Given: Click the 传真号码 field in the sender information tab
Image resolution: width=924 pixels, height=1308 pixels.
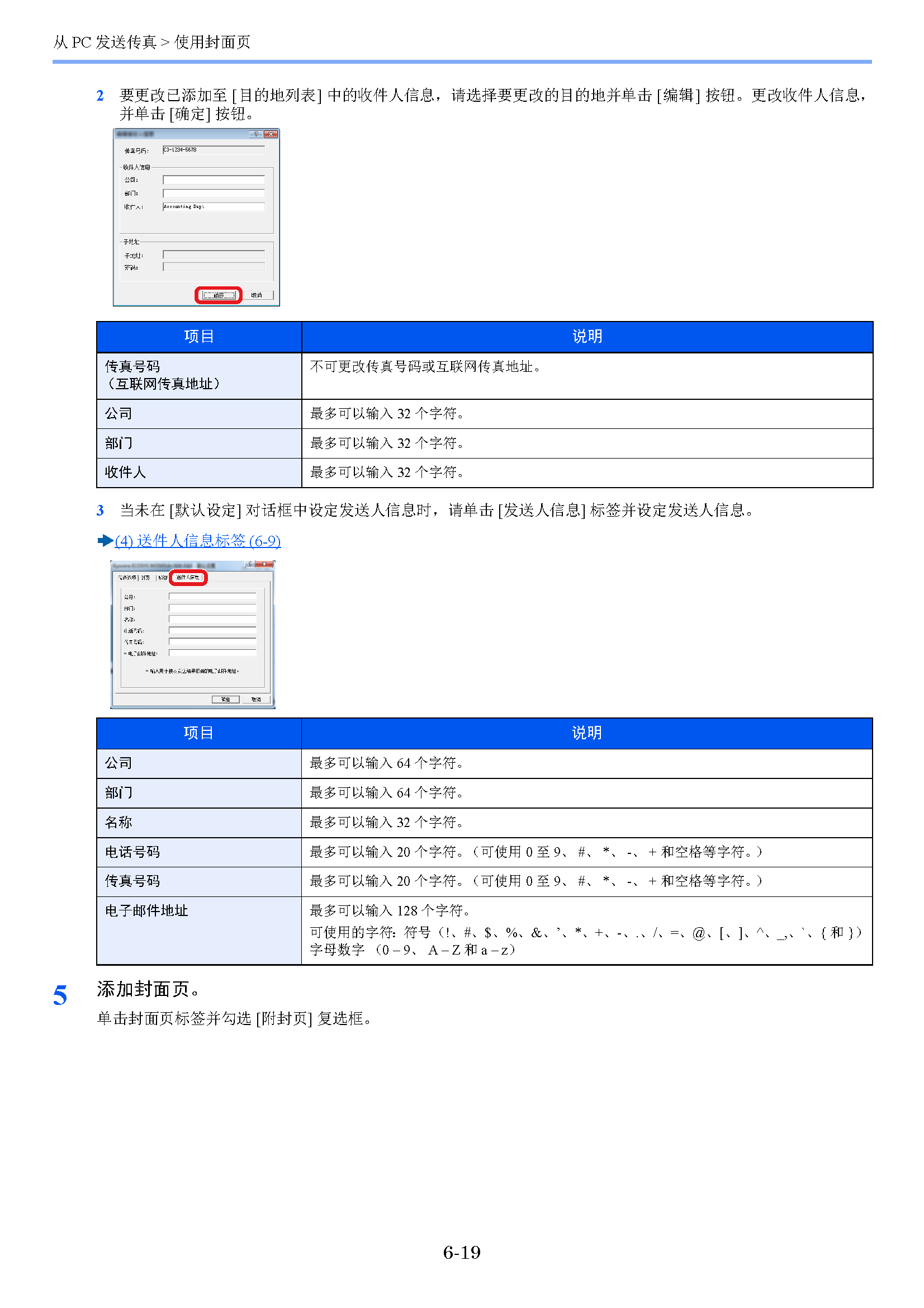Looking at the screenshot, I should (212, 641).
